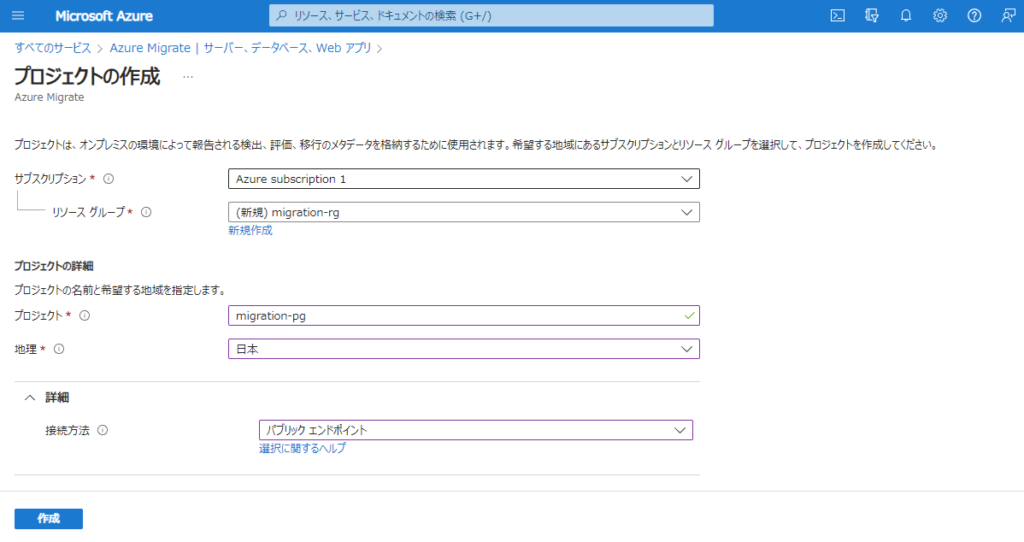1024x542 pixels.
Task: Show info tooltip for リソース グループ
Action: [146, 212]
